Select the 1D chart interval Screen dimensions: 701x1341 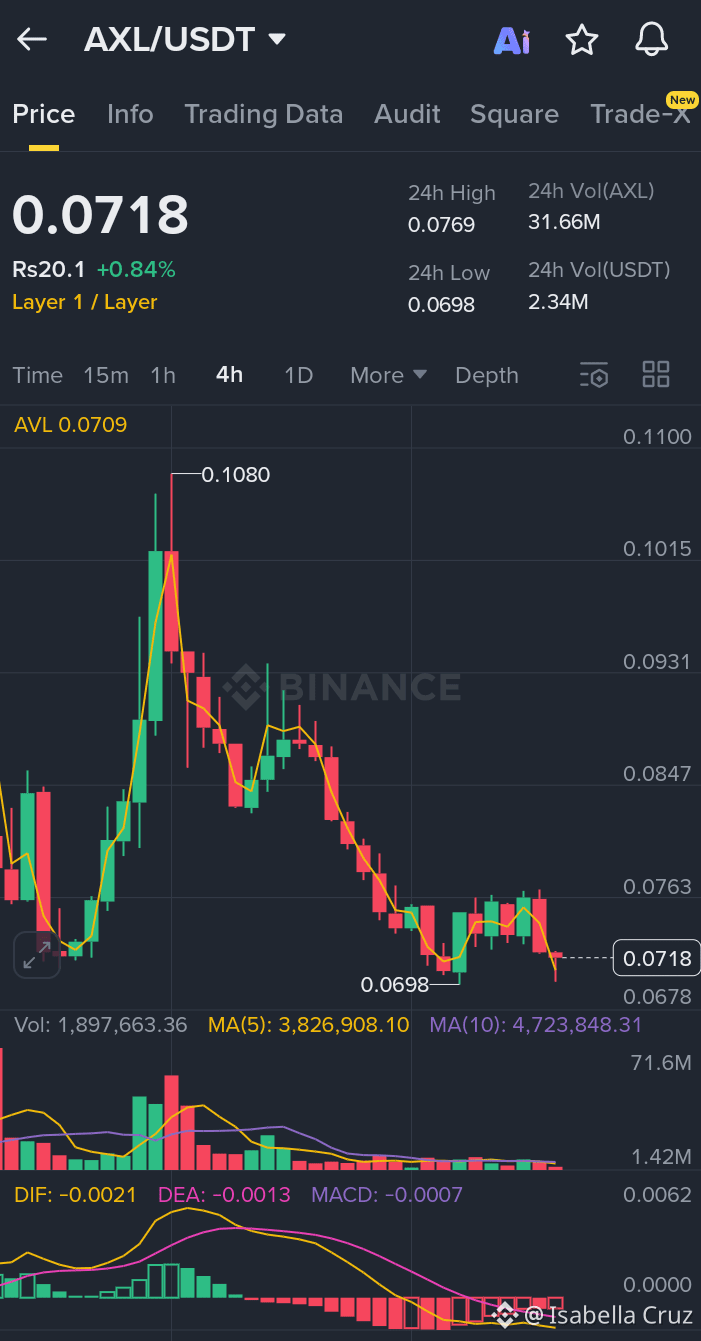pyautogui.click(x=299, y=375)
